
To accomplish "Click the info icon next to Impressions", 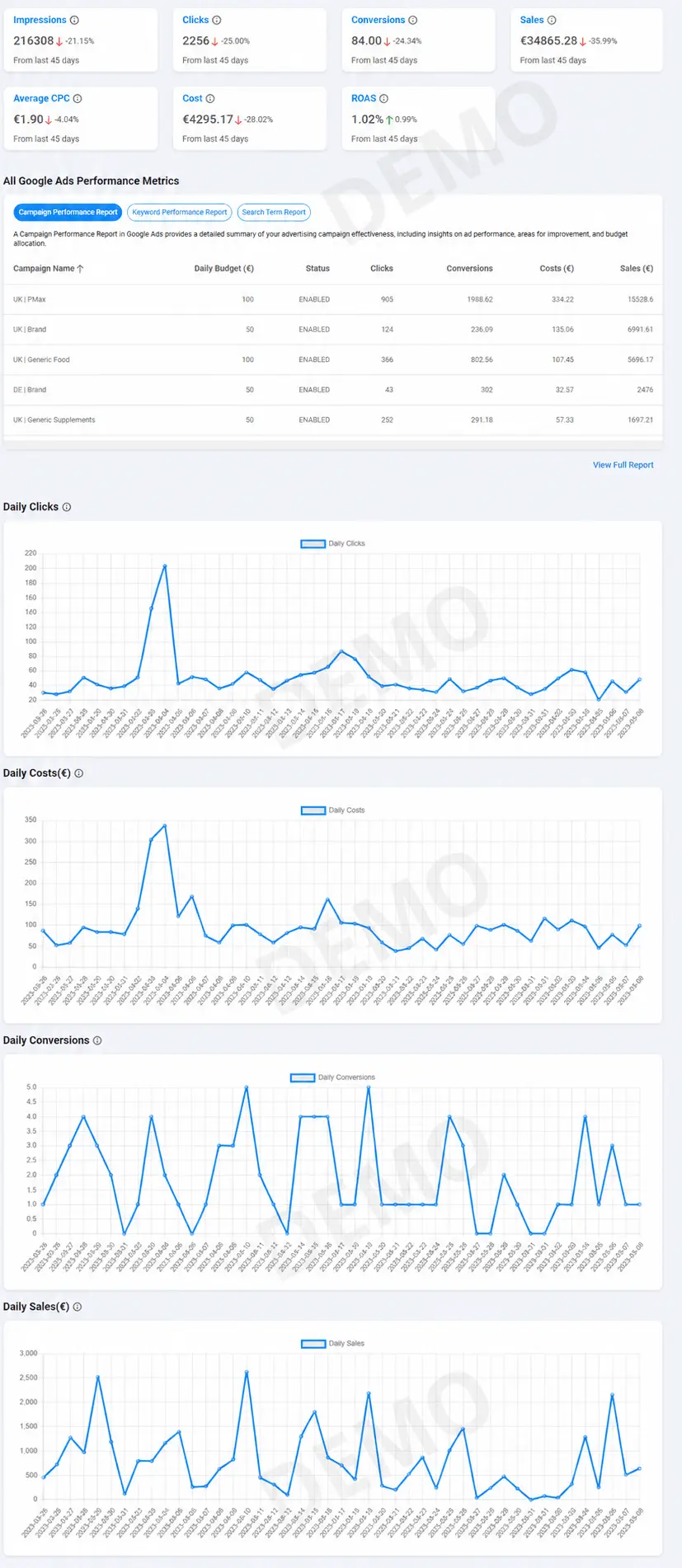I will [74, 20].
